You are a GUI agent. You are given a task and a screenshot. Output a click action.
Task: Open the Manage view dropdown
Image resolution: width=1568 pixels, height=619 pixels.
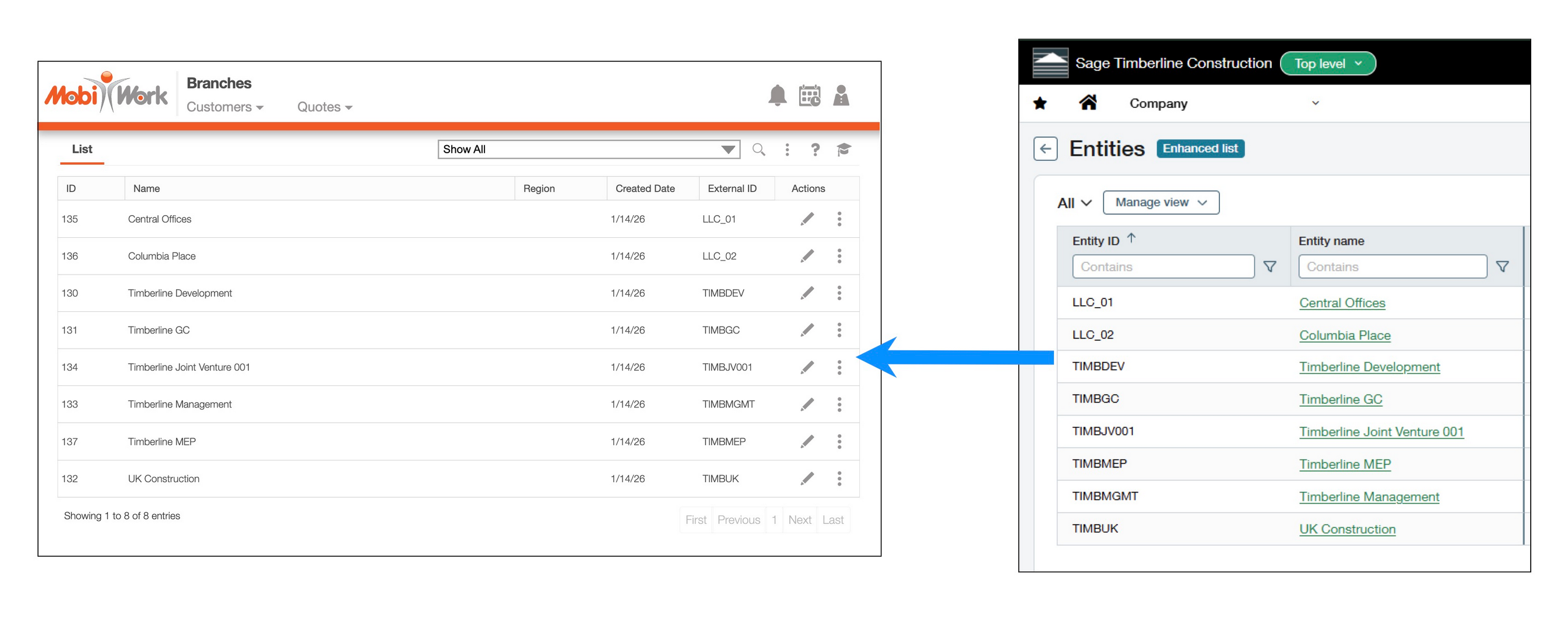click(x=1161, y=202)
